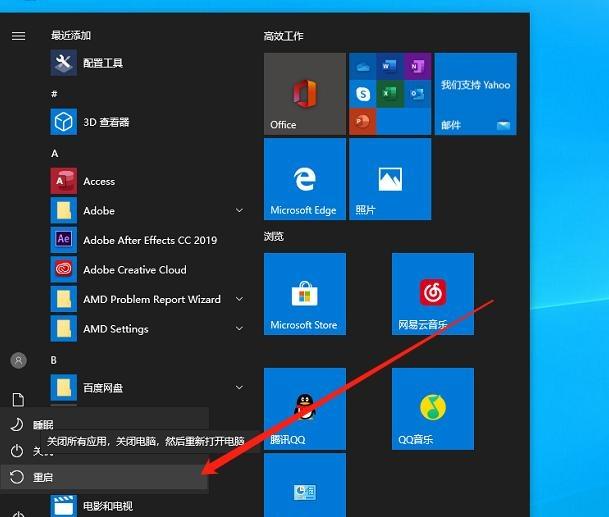Select 关机 shut down in power menu

pyautogui.click(x=104, y=451)
